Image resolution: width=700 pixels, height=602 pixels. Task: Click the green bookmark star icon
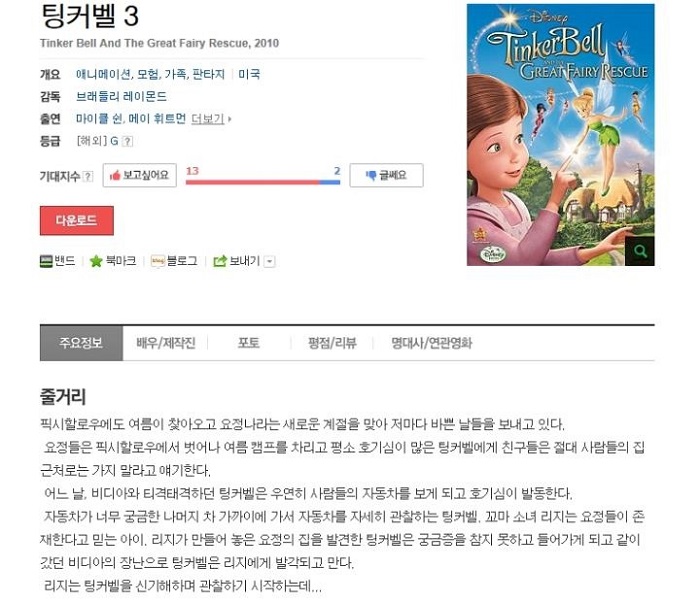tap(96, 261)
